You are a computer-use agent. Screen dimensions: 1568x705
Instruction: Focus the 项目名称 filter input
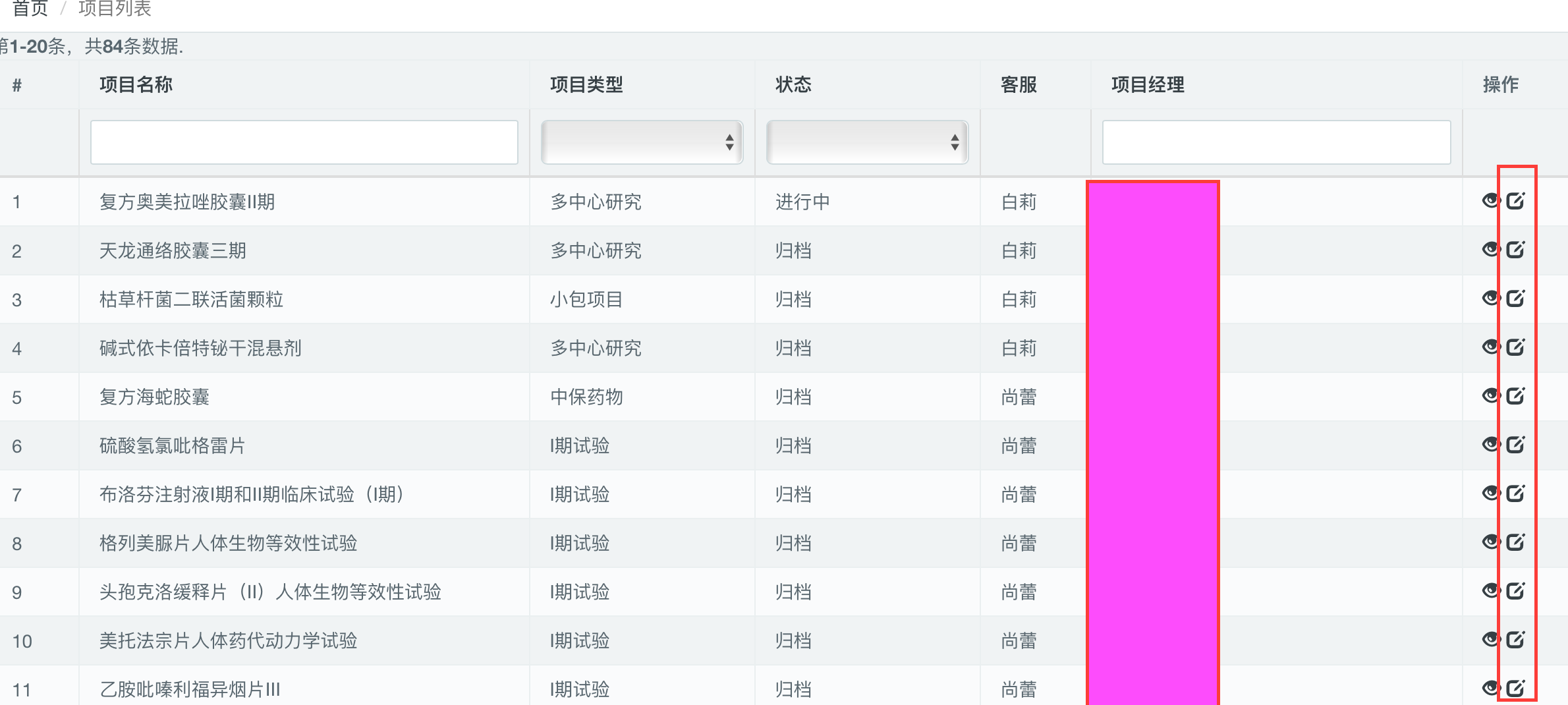point(304,142)
